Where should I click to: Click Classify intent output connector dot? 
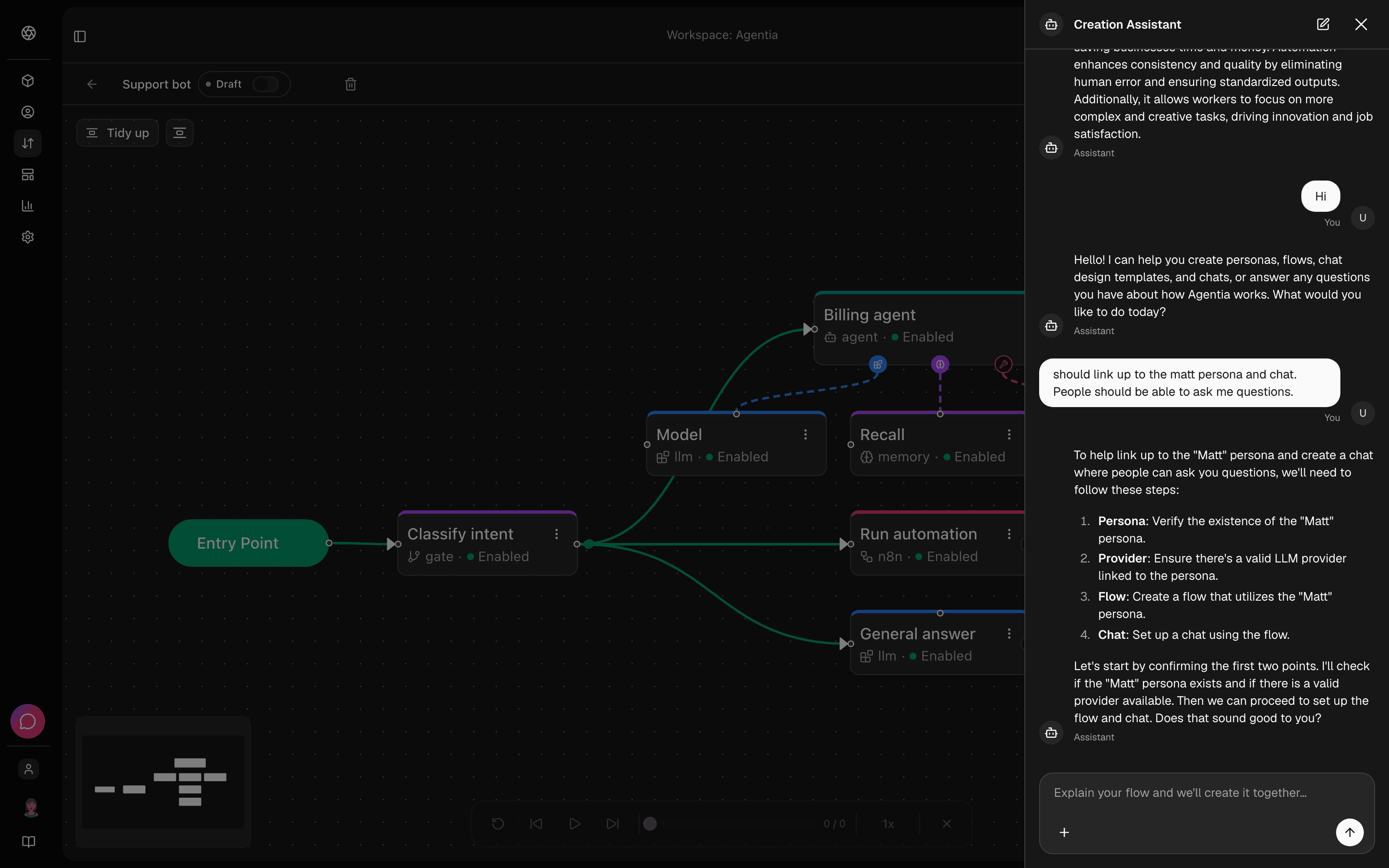click(x=577, y=544)
